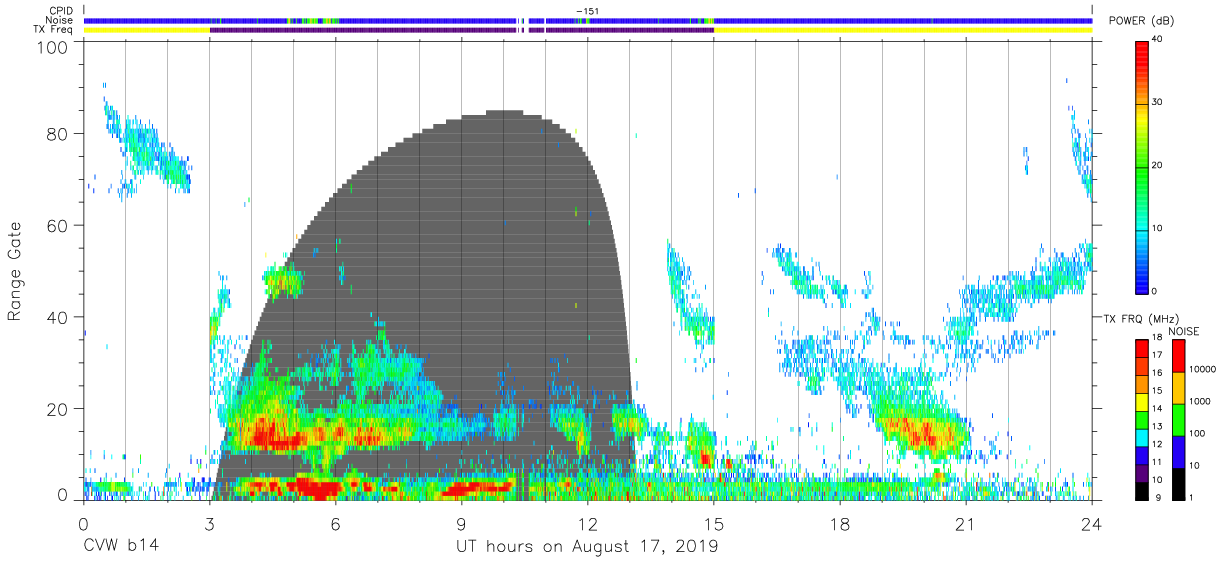This screenshot has height=567, width=1228.
Task: Click y-axis tick label '60'
Action: pyautogui.click(x=59, y=226)
